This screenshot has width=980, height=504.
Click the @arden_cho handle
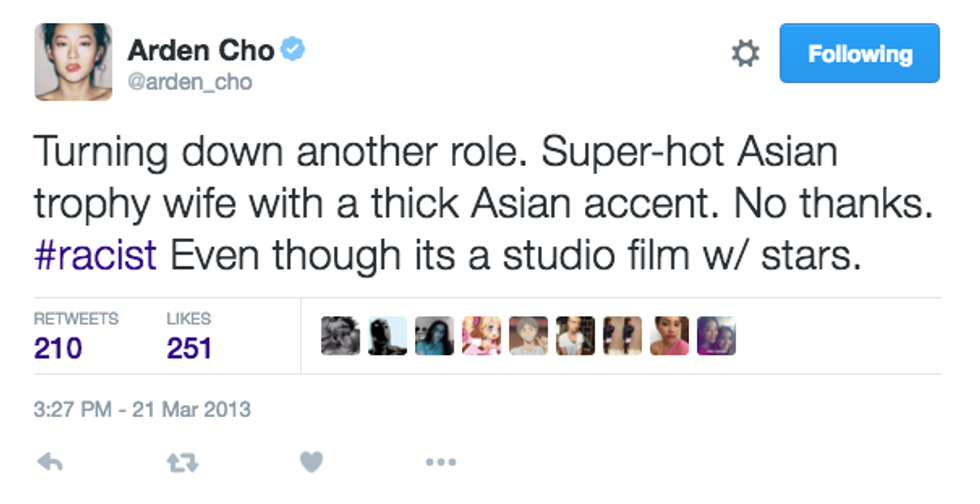[189, 82]
